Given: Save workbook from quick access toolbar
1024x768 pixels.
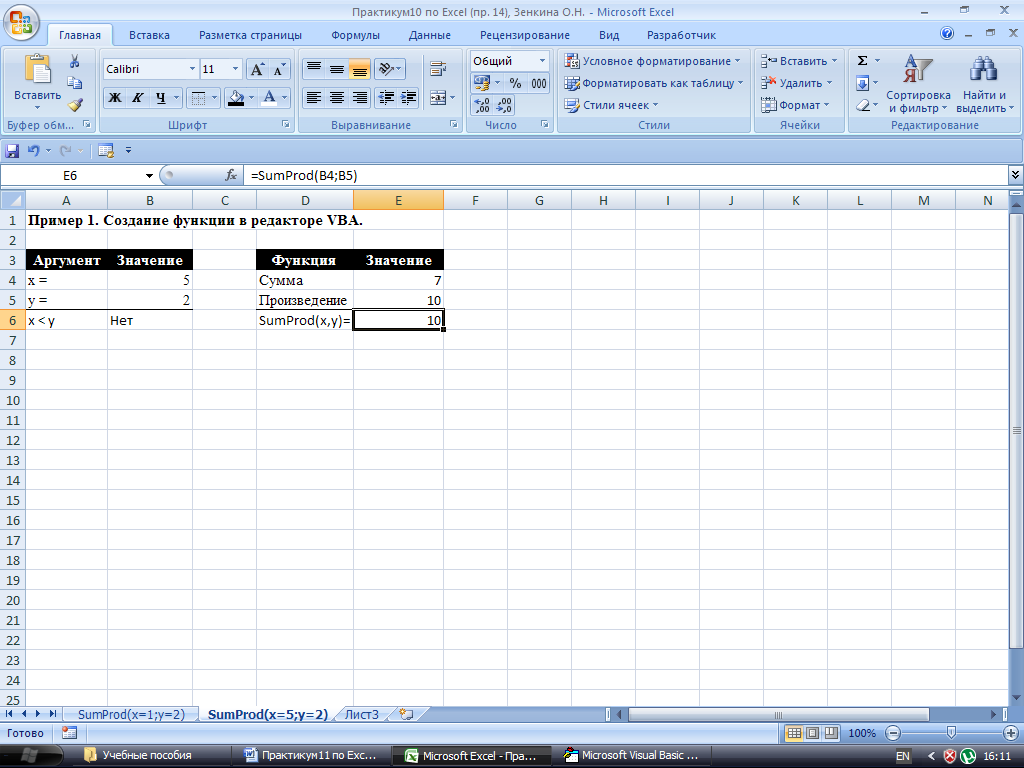Looking at the screenshot, I should [x=12, y=151].
